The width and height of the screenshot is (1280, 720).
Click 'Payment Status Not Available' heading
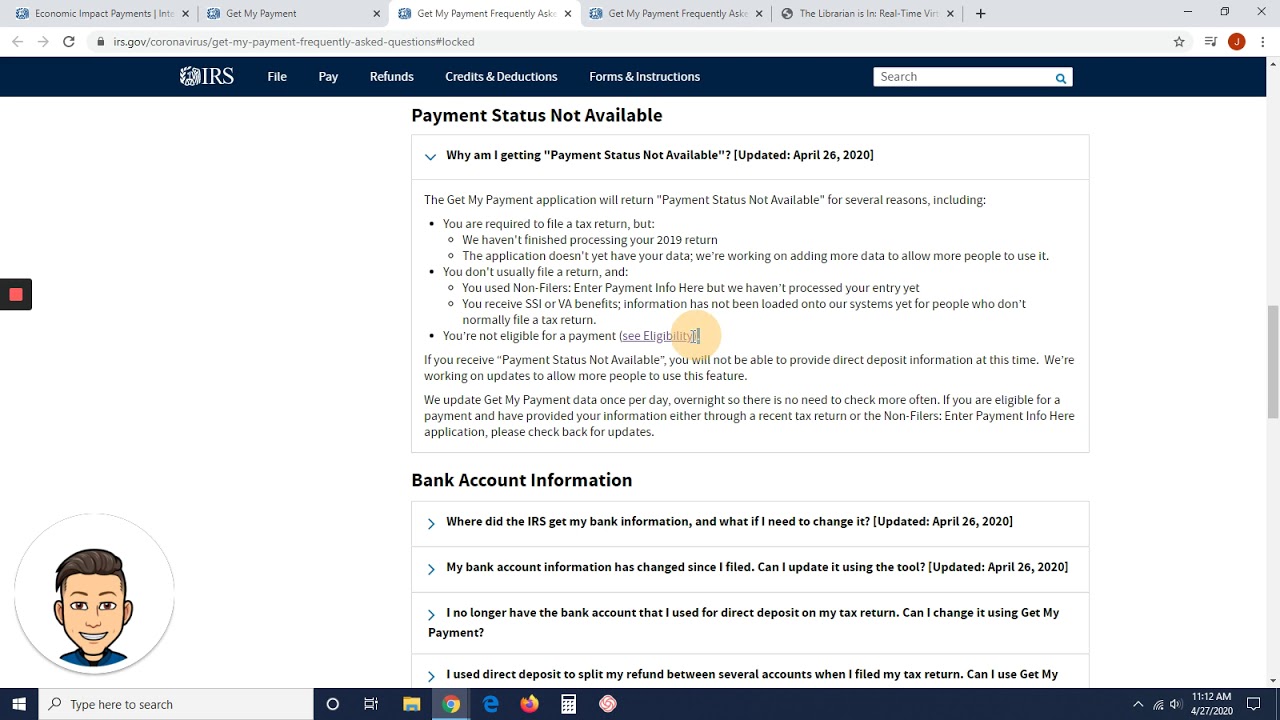tap(536, 115)
